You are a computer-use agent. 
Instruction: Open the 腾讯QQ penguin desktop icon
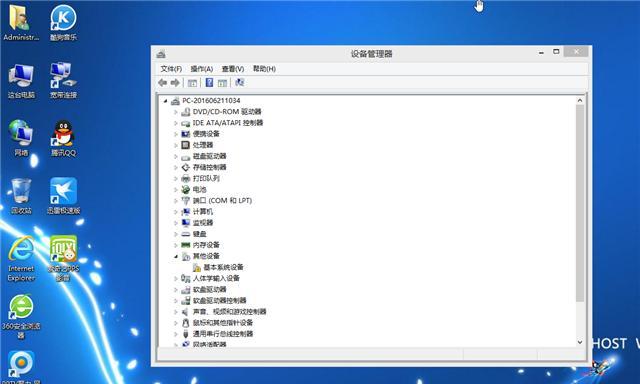point(63,138)
